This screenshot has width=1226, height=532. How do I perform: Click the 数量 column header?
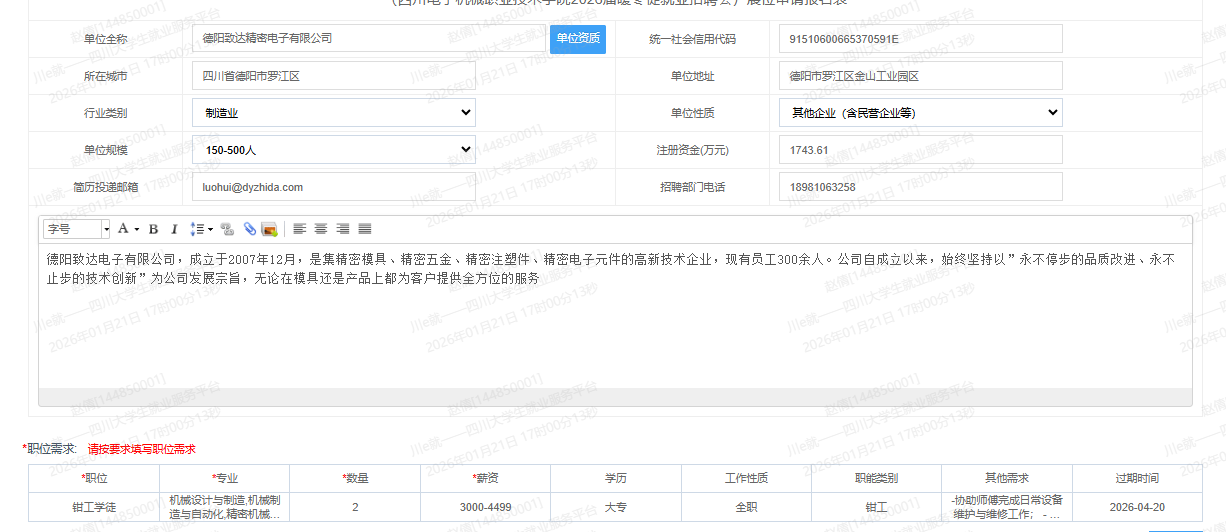(355, 478)
